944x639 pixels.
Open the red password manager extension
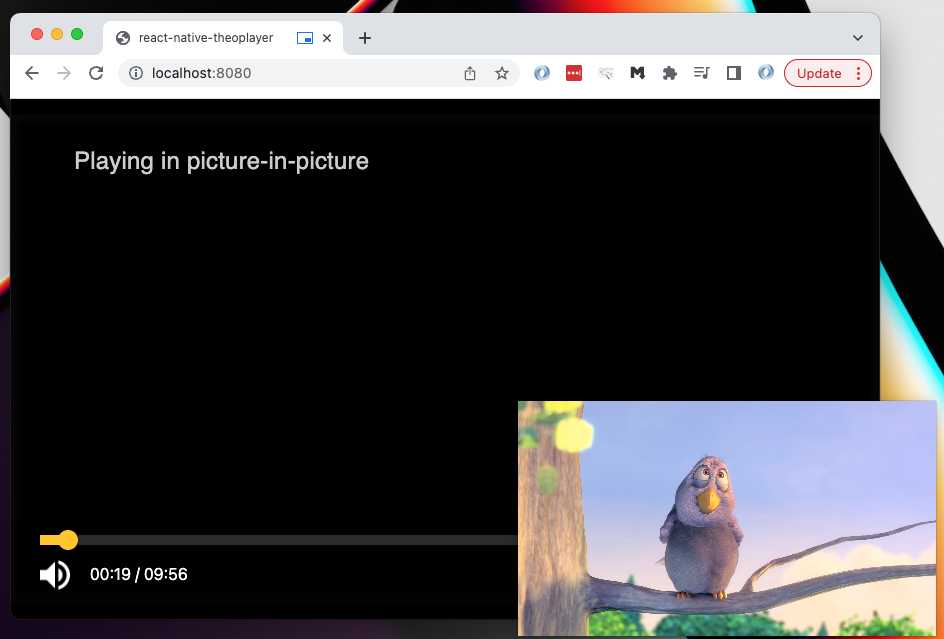574,73
